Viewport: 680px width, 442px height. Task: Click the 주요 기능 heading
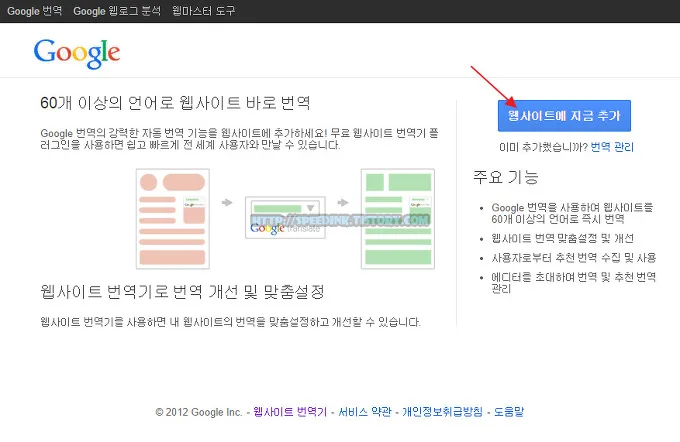pyautogui.click(x=506, y=177)
